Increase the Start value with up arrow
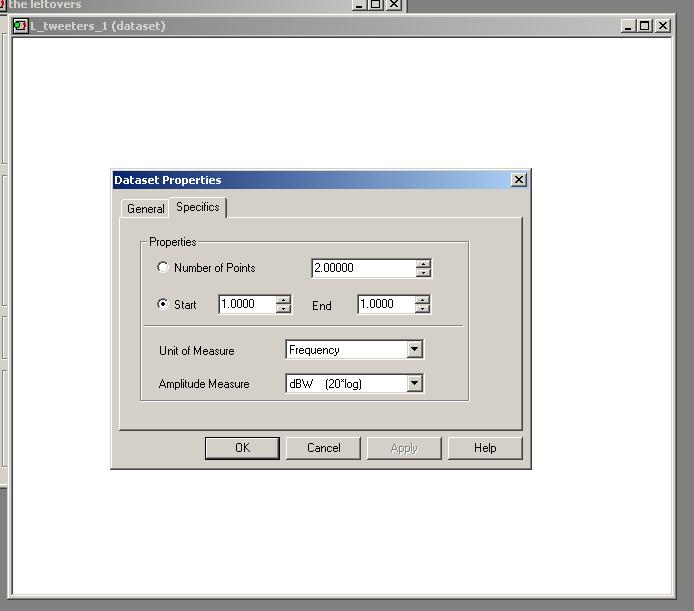The height and width of the screenshot is (611, 694). [283, 300]
